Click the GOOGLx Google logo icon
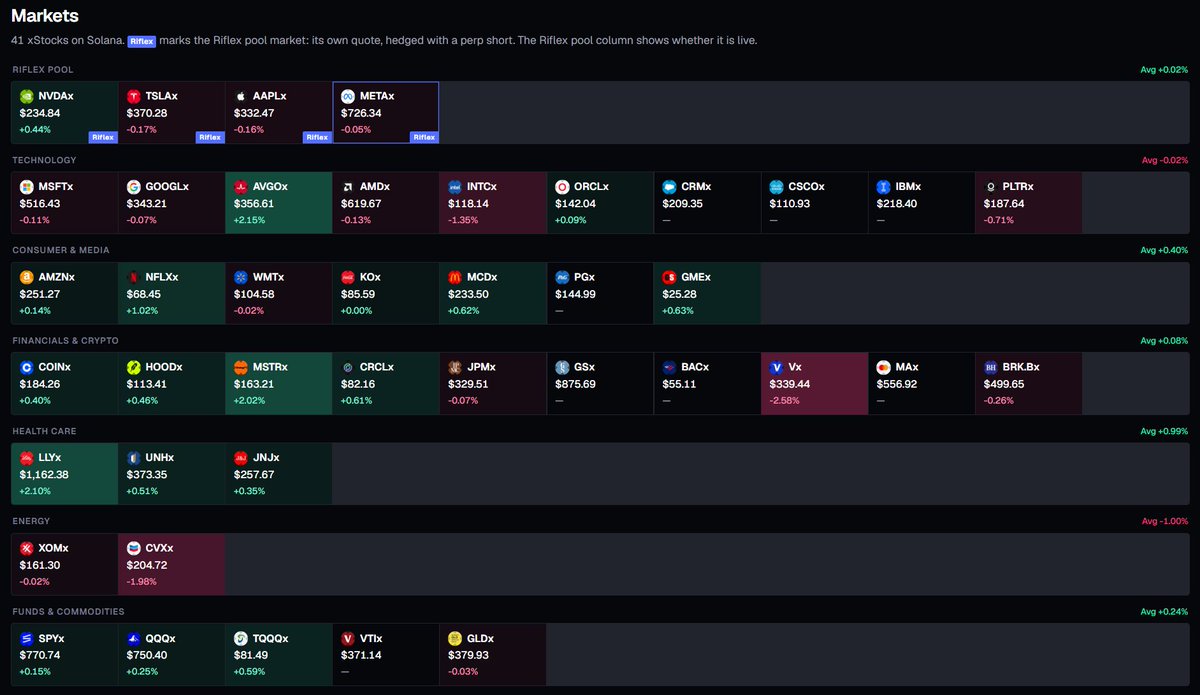Image resolution: width=1200 pixels, height=695 pixels. coord(133,187)
